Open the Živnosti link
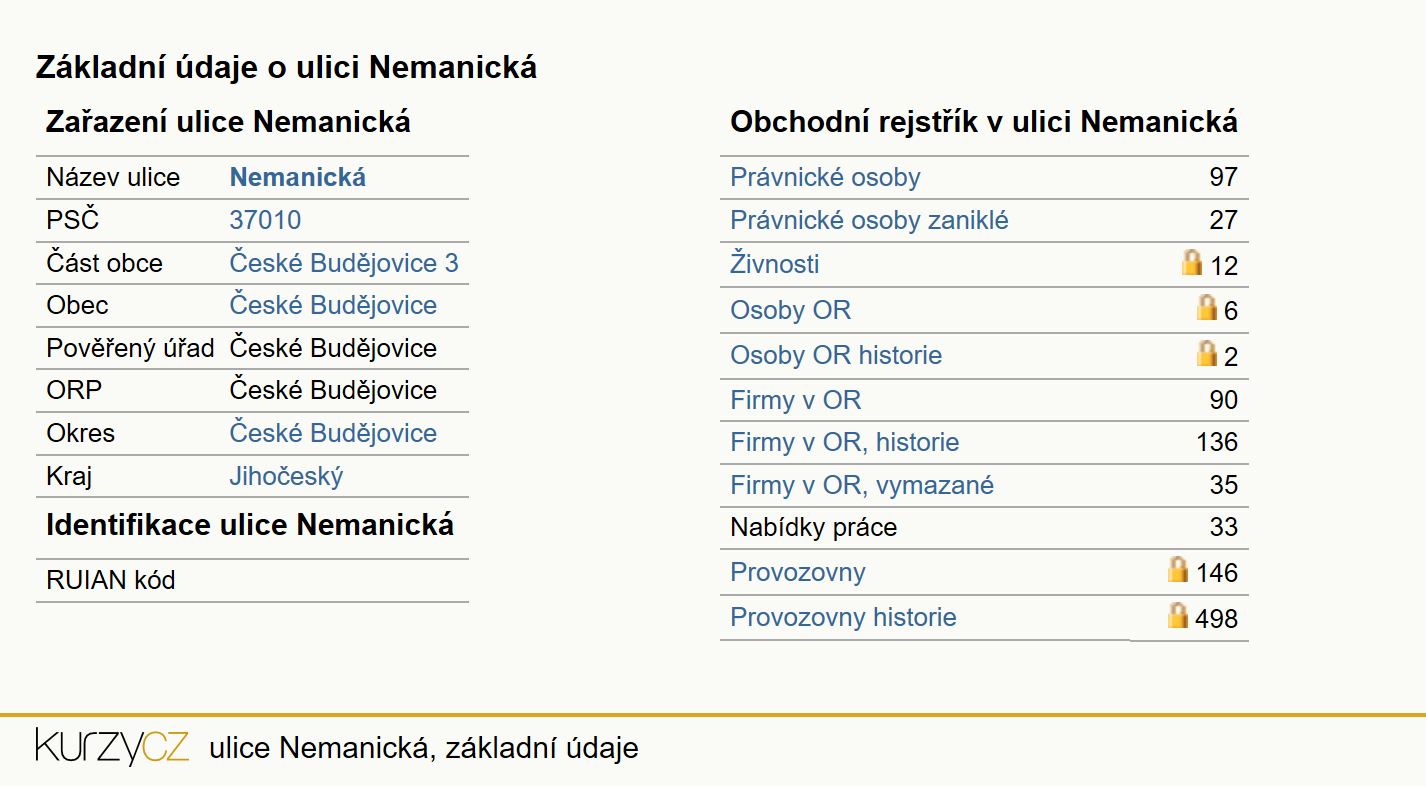The width and height of the screenshot is (1426, 786). point(775,264)
